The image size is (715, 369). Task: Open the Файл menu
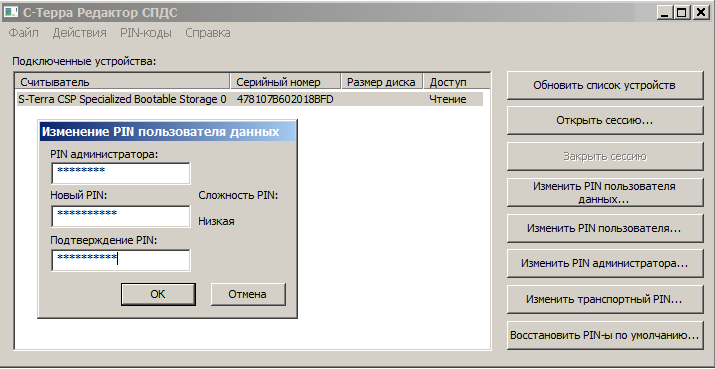click(x=23, y=33)
